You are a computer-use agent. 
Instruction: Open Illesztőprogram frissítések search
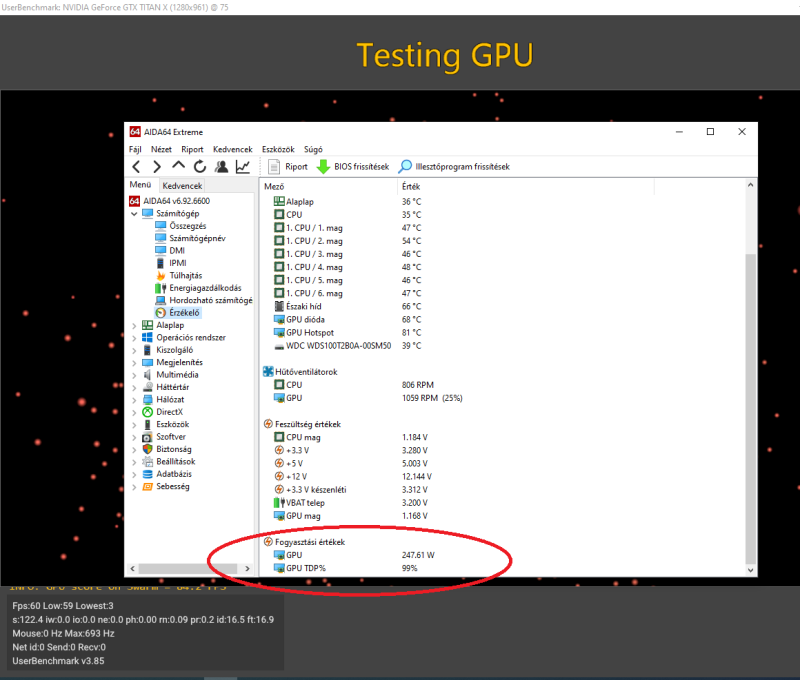[x=454, y=167]
